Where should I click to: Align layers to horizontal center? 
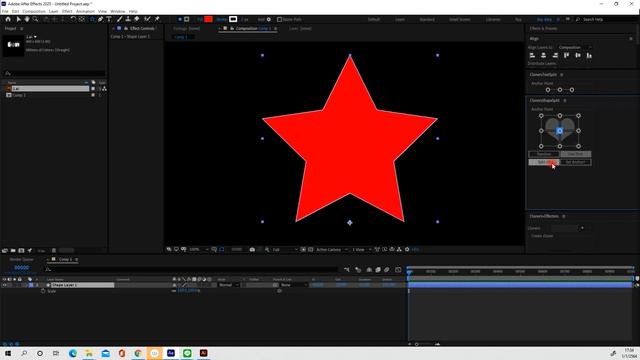pyautogui.click(x=544, y=55)
